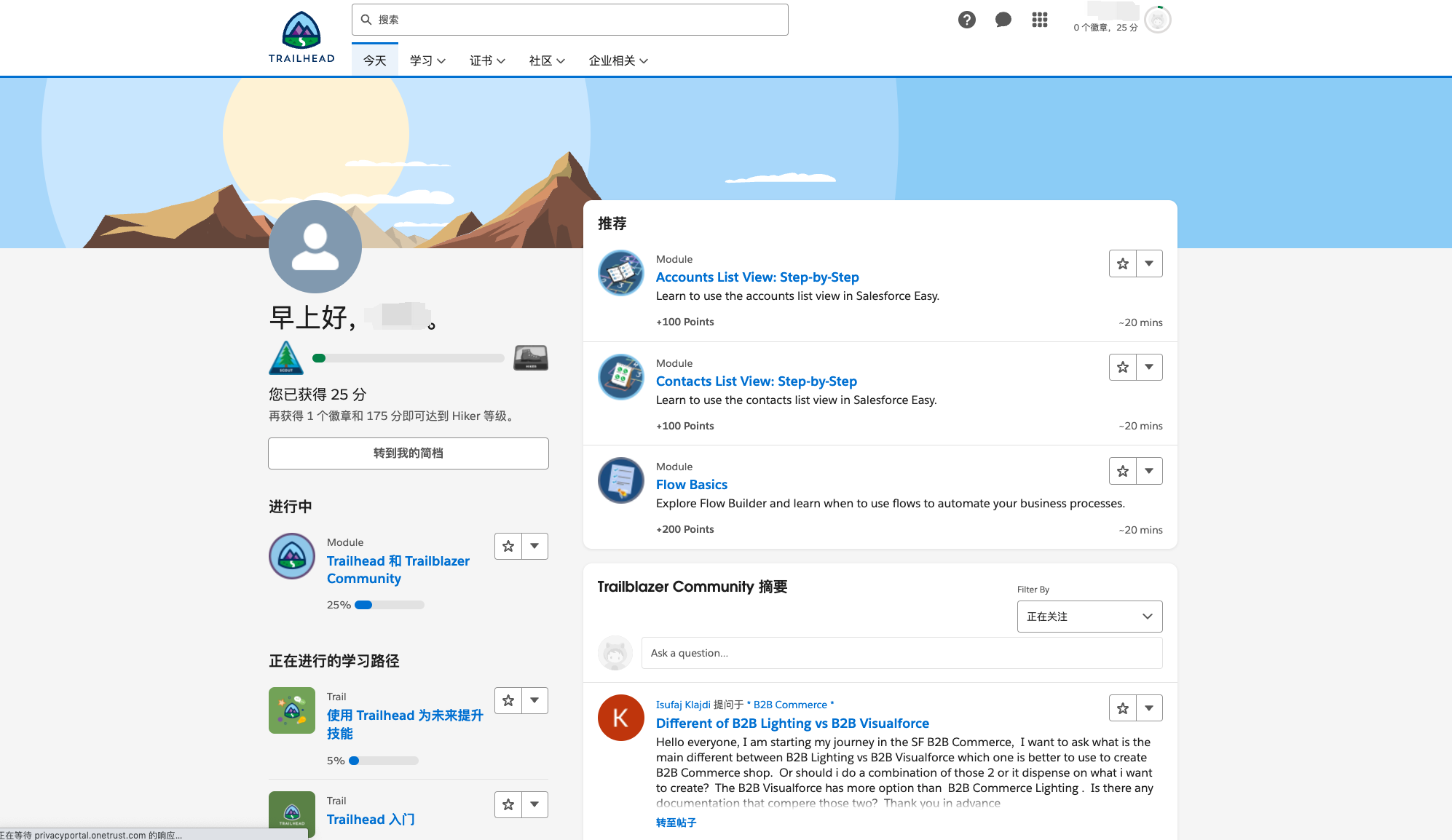Open the chat bubble icon
The height and width of the screenshot is (840, 1452).
1003,20
